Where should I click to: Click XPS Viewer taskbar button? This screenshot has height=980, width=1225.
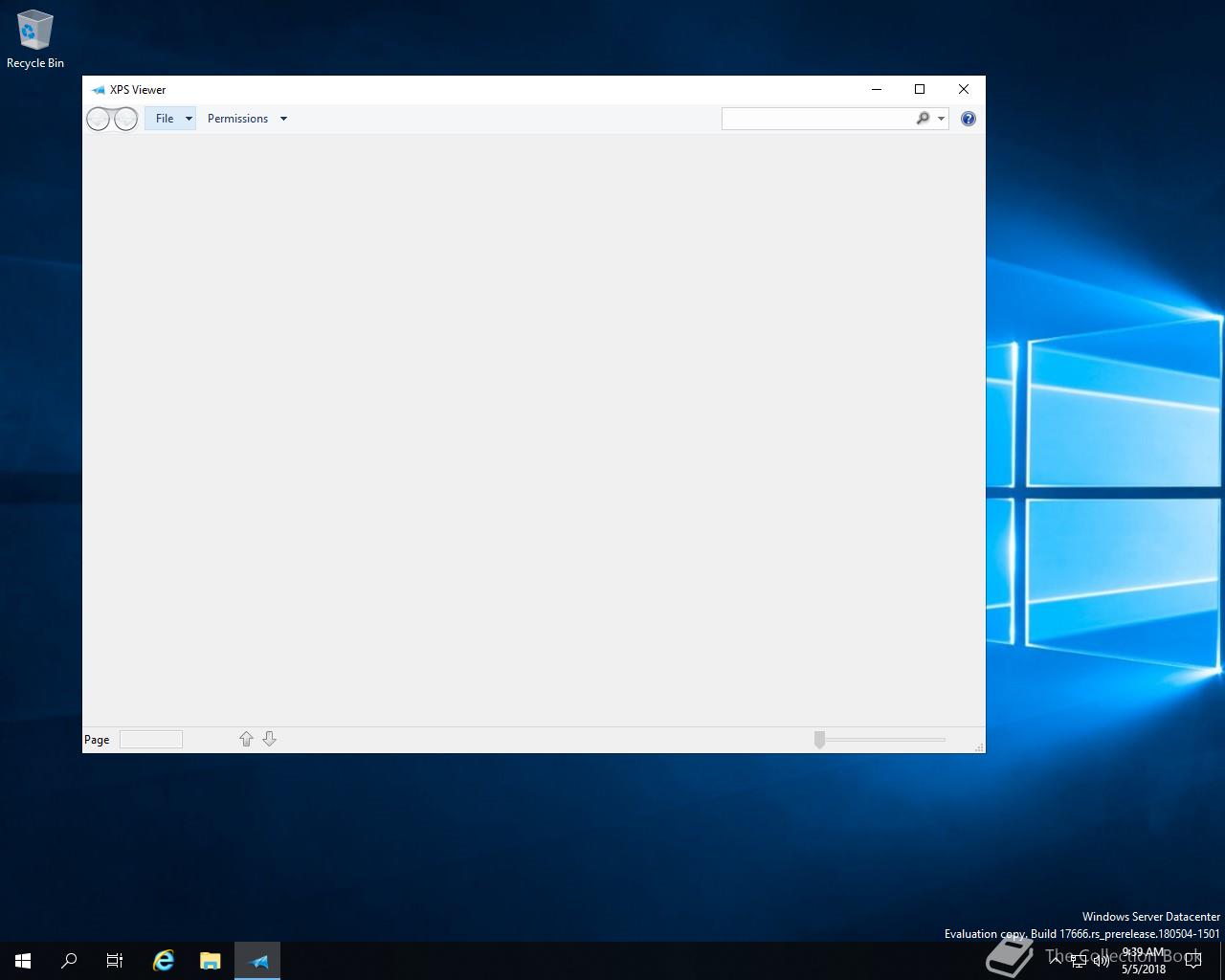pyautogui.click(x=257, y=961)
